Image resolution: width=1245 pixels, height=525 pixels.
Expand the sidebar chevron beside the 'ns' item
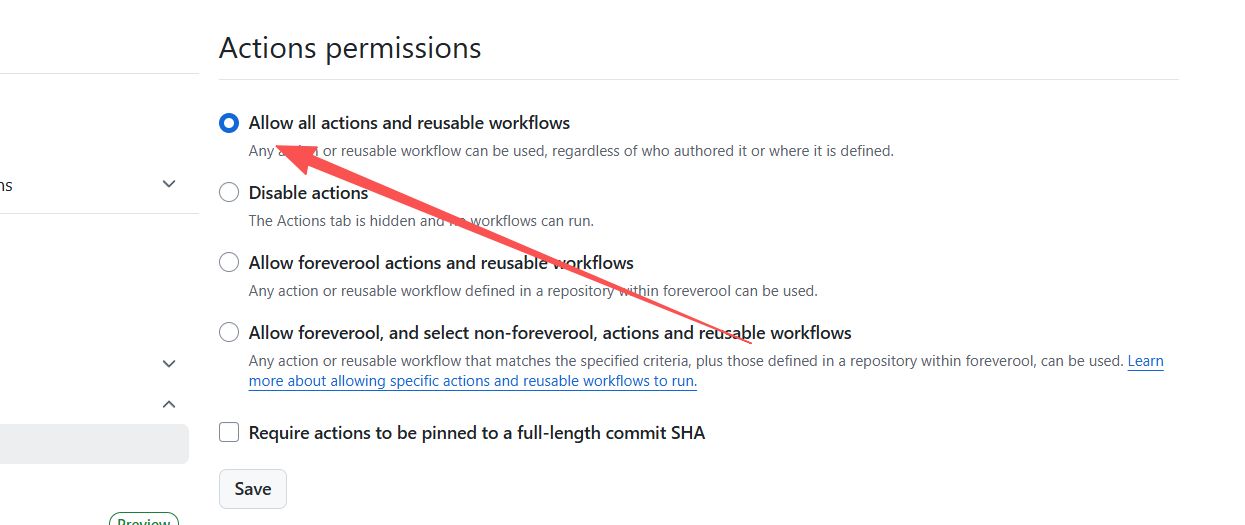click(169, 184)
